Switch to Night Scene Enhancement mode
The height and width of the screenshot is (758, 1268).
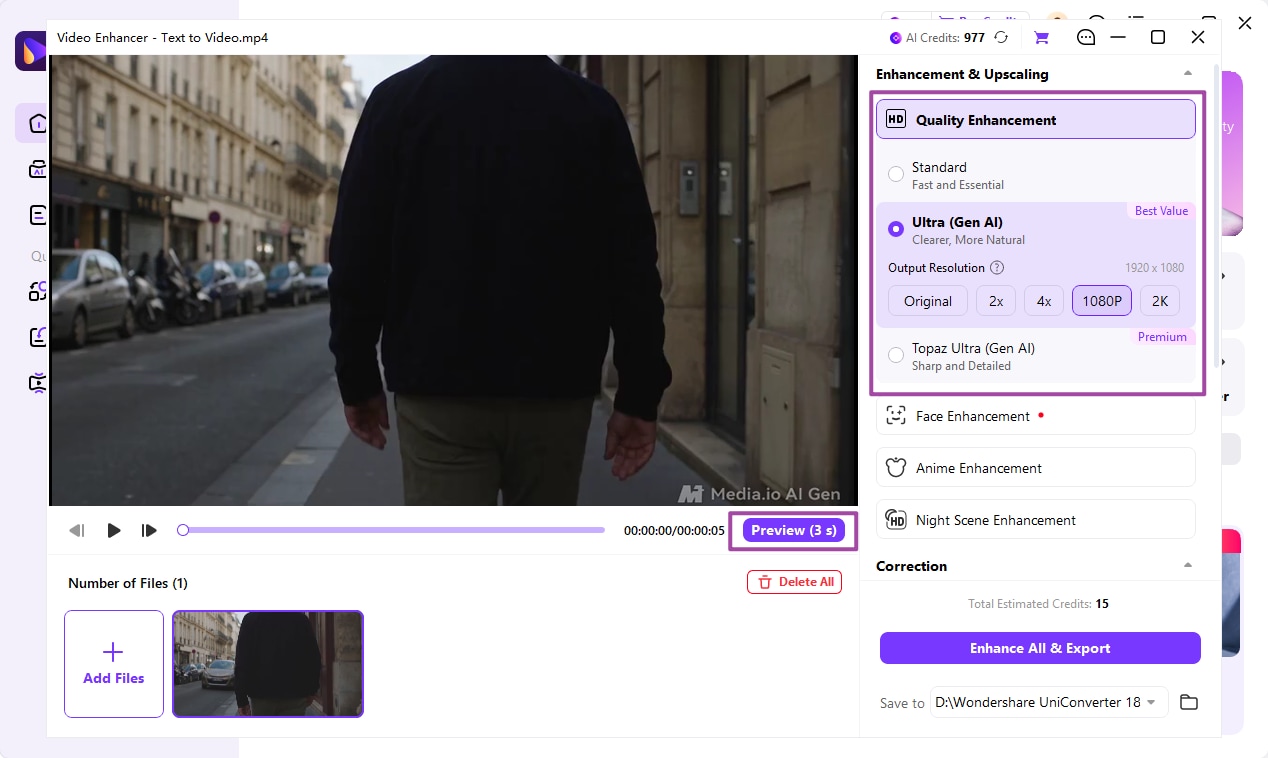(1036, 519)
